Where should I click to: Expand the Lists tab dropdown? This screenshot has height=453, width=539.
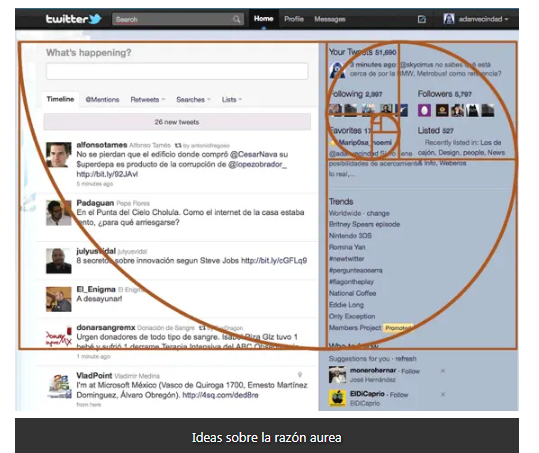pos(232,100)
